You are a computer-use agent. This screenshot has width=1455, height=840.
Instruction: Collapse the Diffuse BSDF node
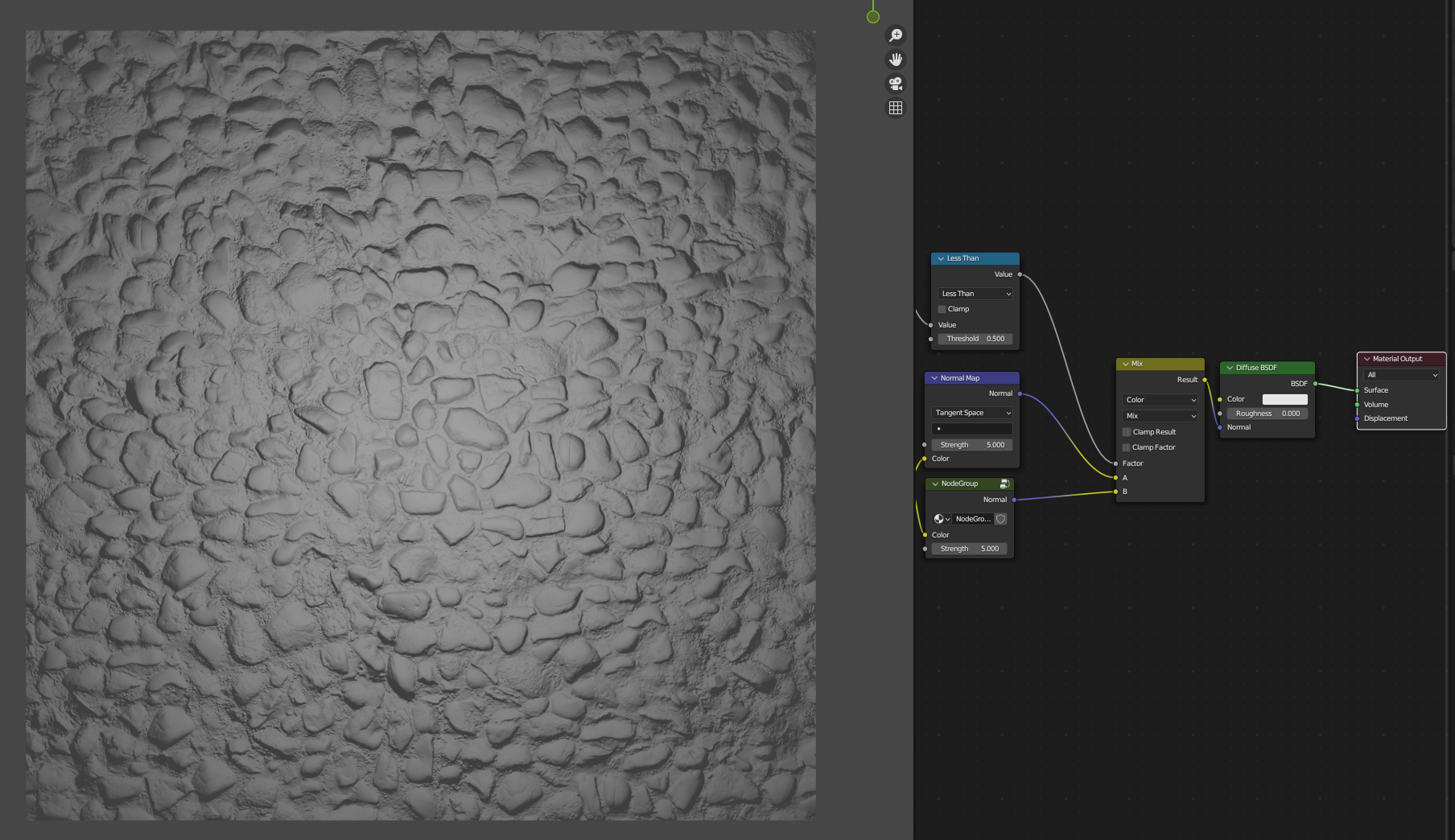click(x=1229, y=368)
